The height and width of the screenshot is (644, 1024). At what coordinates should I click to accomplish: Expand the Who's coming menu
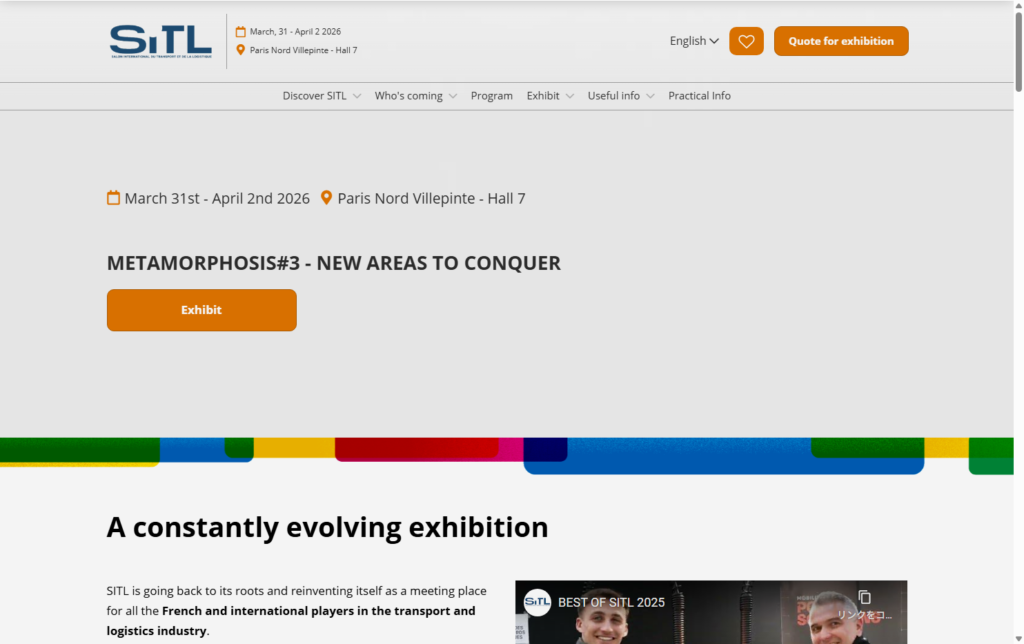pyautogui.click(x=415, y=96)
